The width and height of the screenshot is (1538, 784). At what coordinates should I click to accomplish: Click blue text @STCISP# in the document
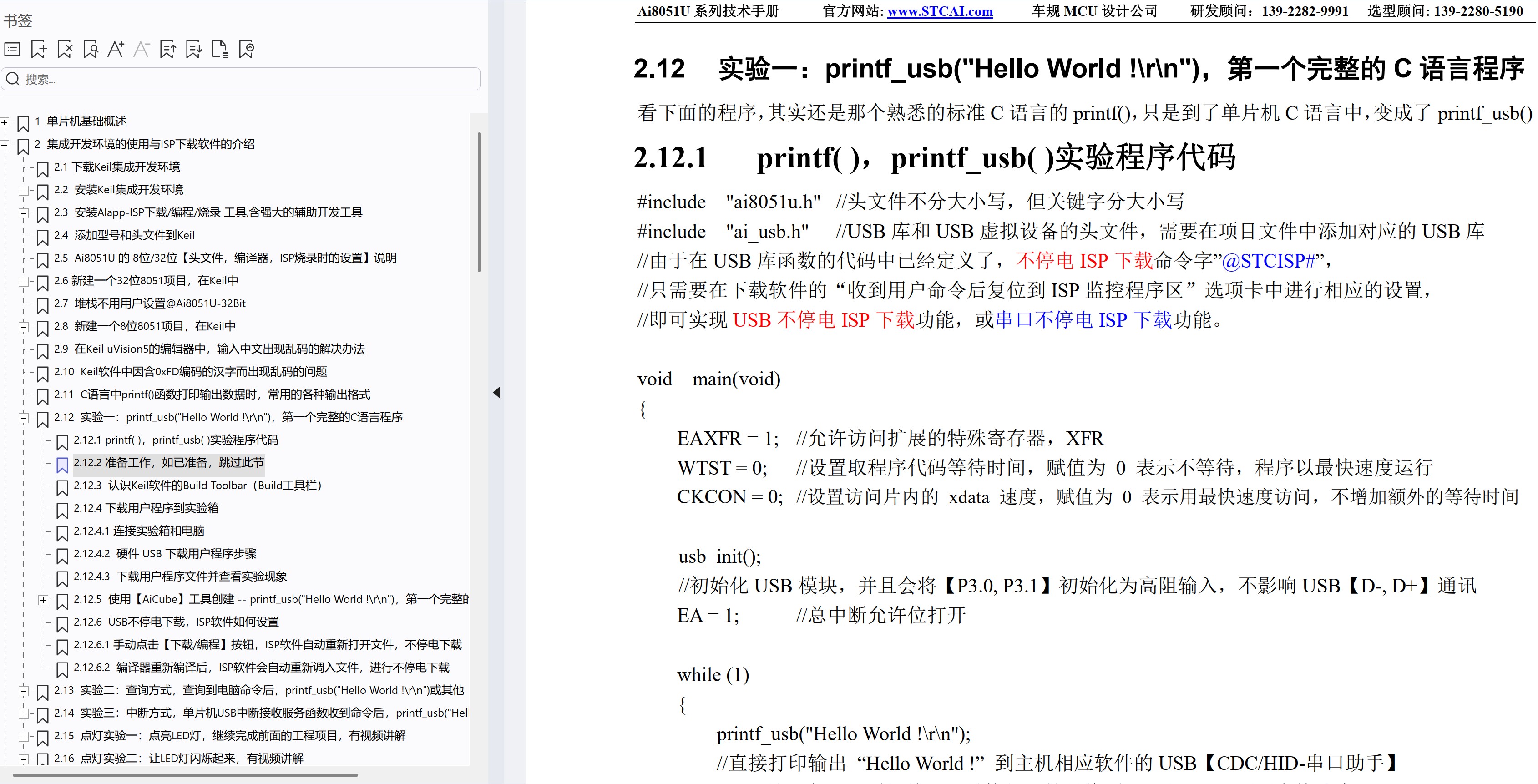tap(1269, 261)
